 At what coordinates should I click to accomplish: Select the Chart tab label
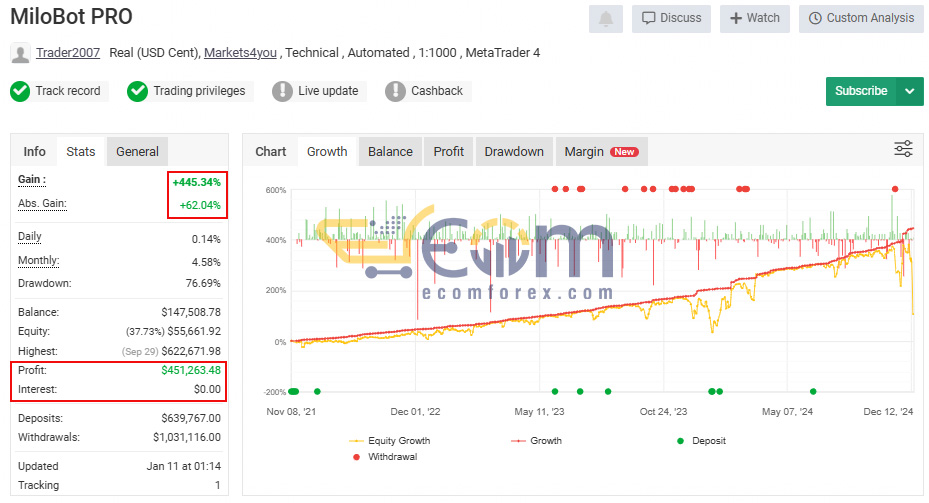(271, 152)
